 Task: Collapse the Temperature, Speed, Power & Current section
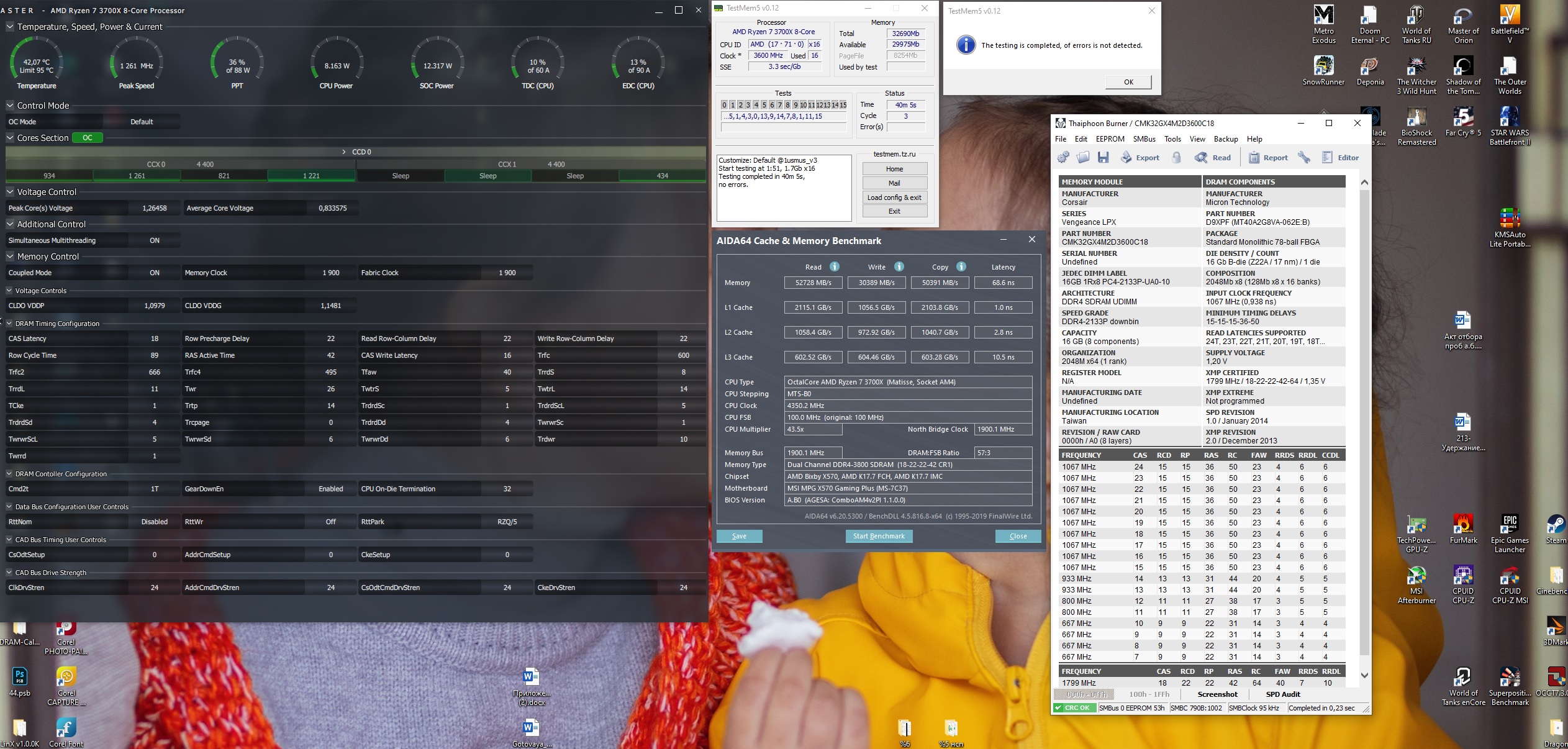pos(10,27)
